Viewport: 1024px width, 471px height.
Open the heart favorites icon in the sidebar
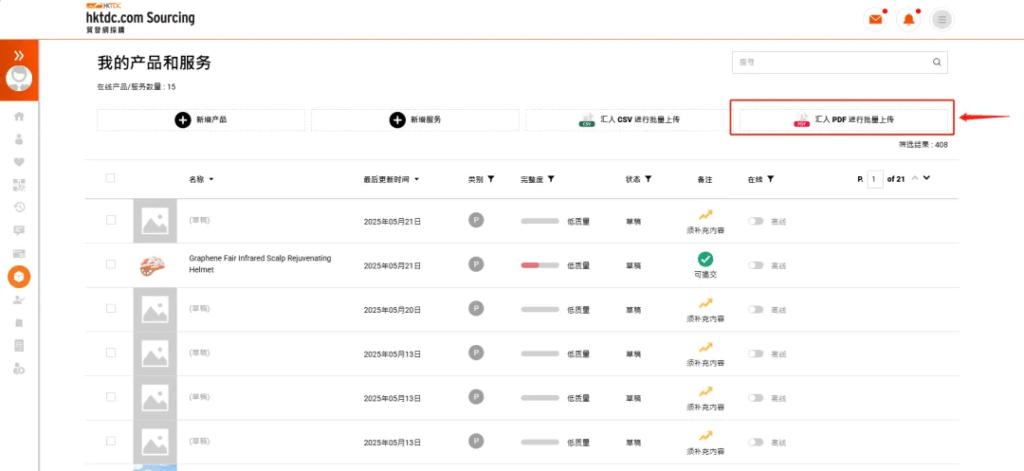point(19,162)
